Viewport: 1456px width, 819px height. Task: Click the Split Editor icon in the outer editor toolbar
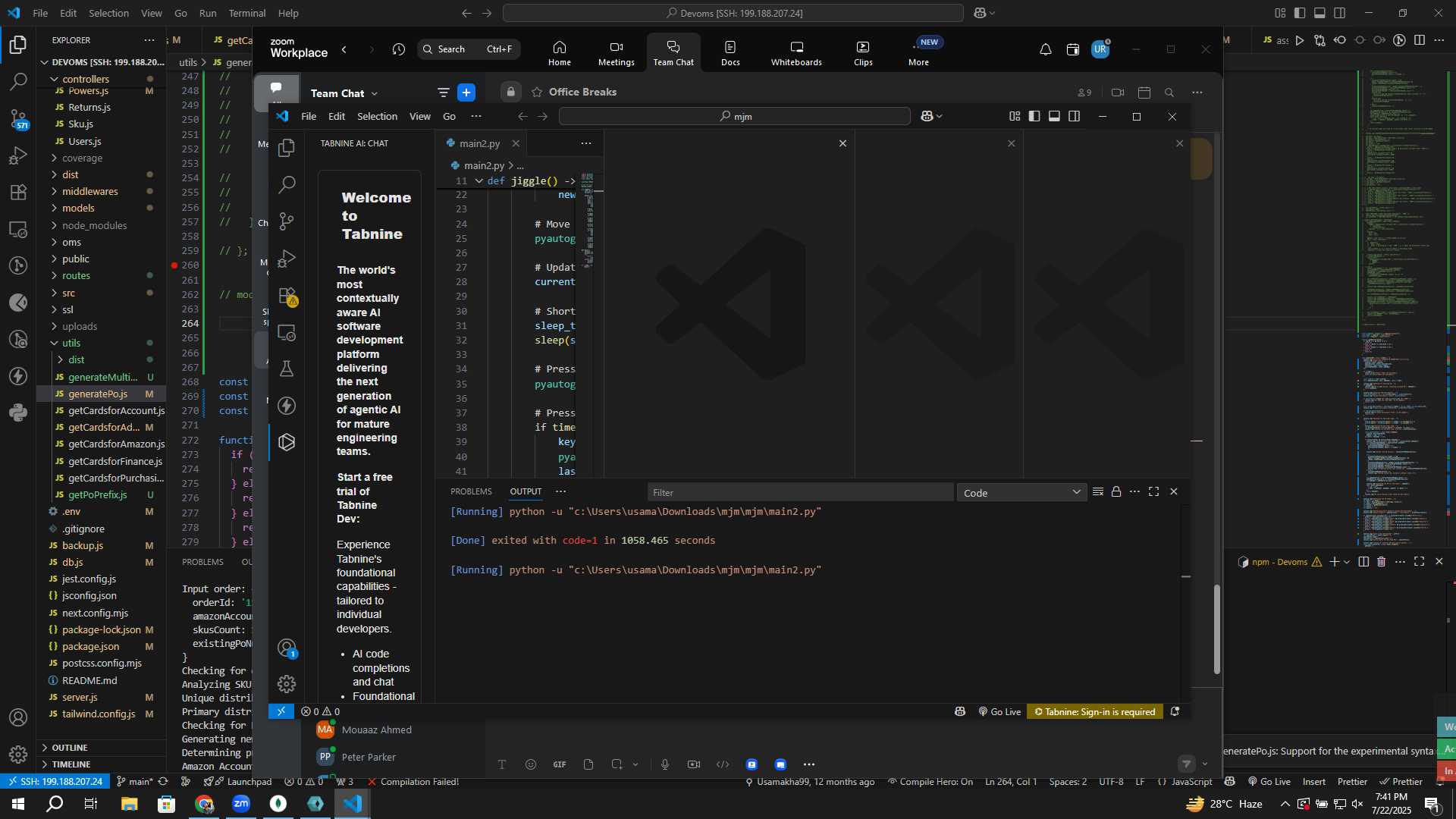pos(1420,40)
